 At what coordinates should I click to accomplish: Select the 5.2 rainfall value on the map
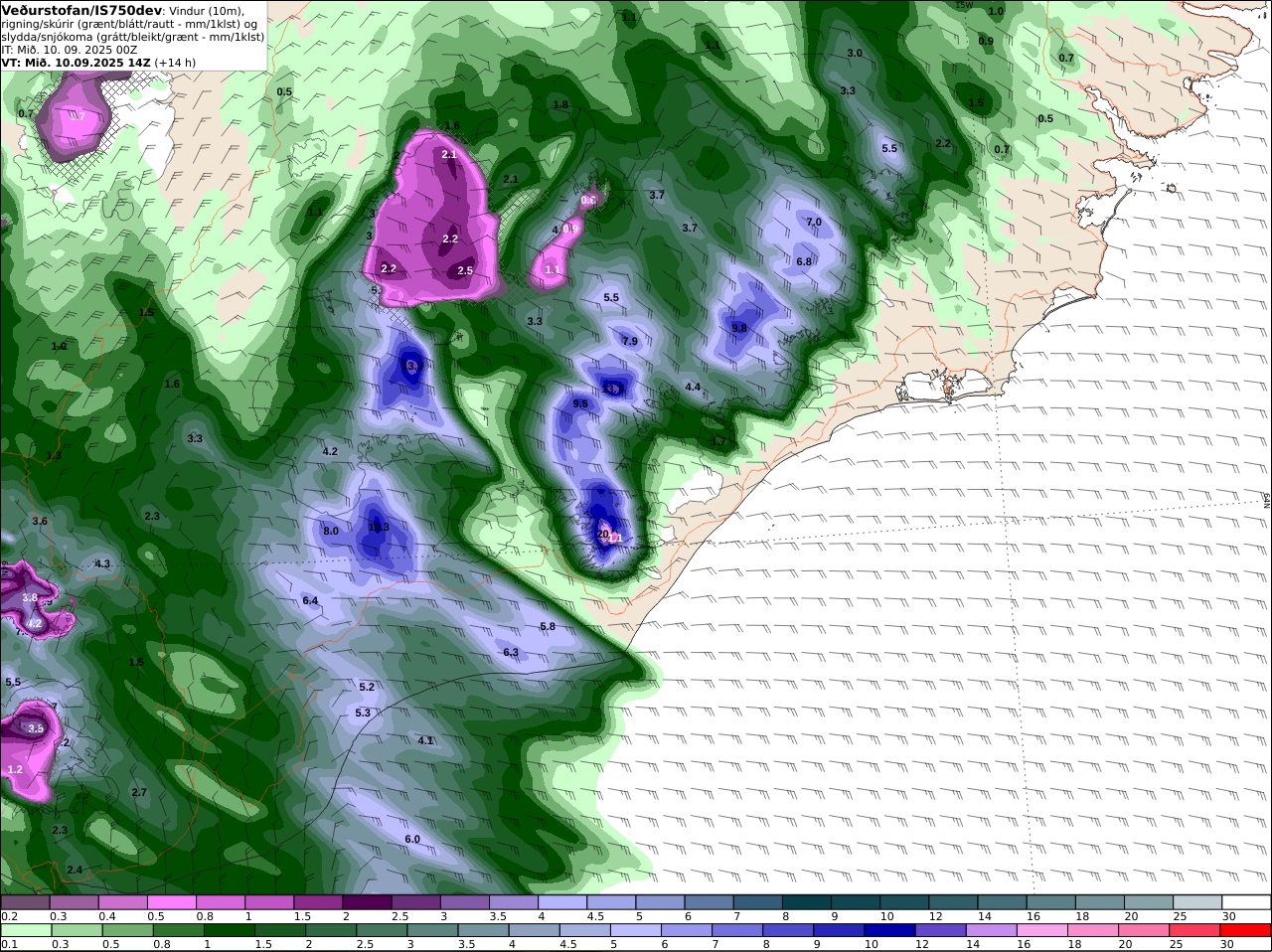(367, 687)
